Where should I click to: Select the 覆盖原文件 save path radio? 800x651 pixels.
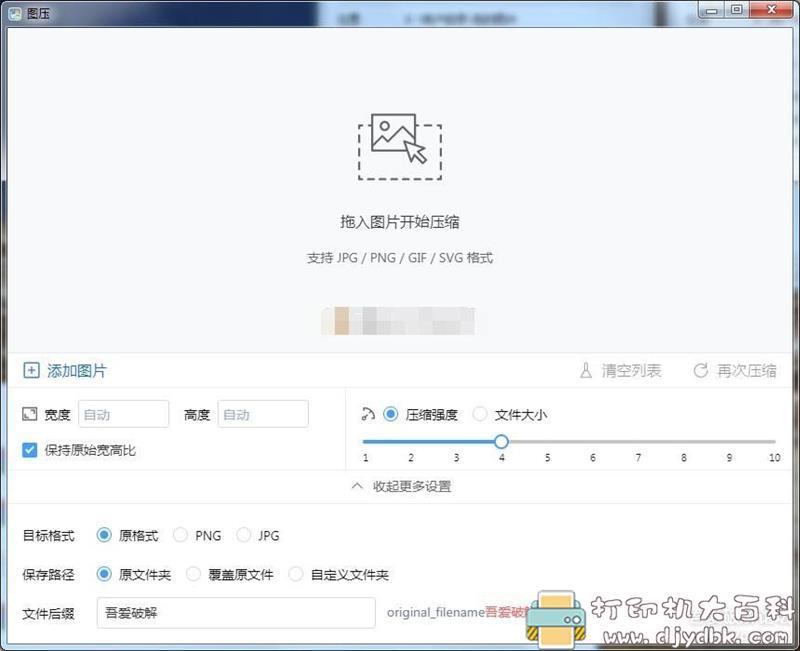coord(193,574)
